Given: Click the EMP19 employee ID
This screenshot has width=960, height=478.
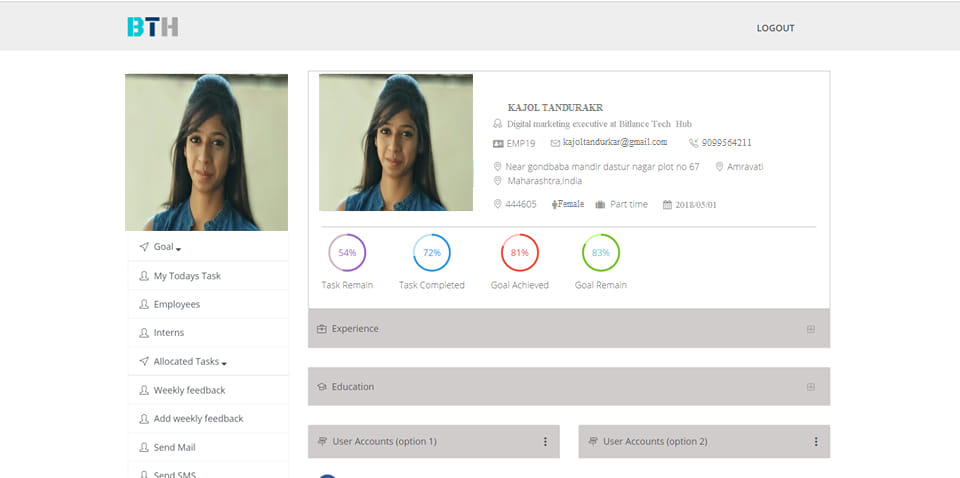Looking at the screenshot, I should click(521, 143).
